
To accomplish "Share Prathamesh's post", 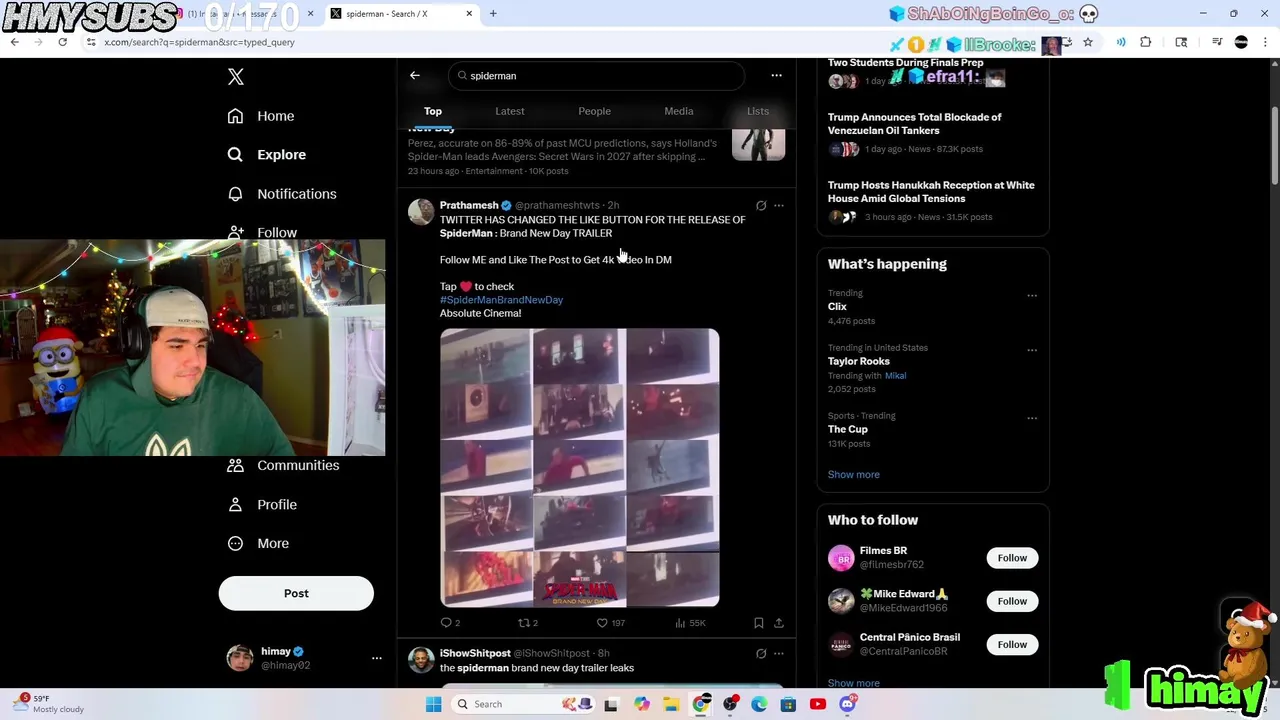I will pyautogui.click(x=779, y=623).
